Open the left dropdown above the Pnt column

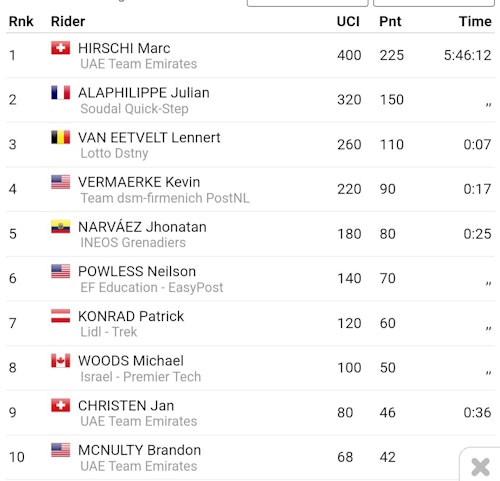pyautogui.click(x=307, y=3)
